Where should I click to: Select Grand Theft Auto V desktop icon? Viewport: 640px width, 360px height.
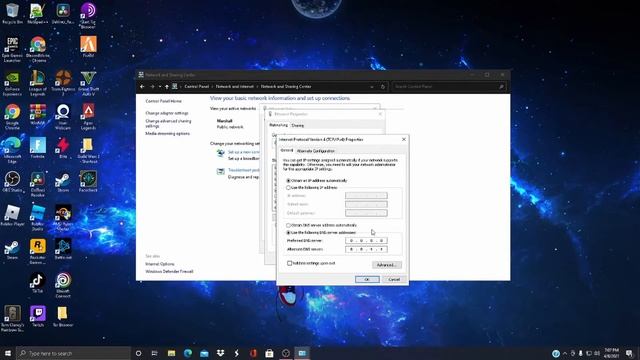click(x=88, y=83)
